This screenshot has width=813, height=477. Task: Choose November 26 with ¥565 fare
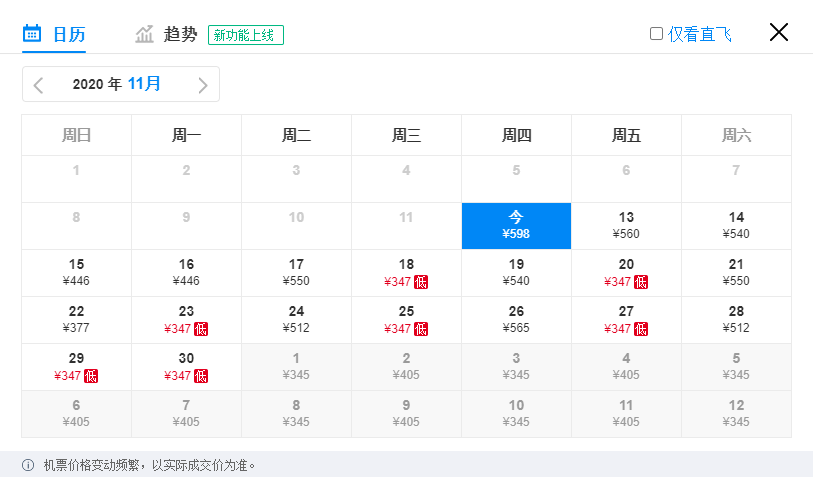coord(516,320)
